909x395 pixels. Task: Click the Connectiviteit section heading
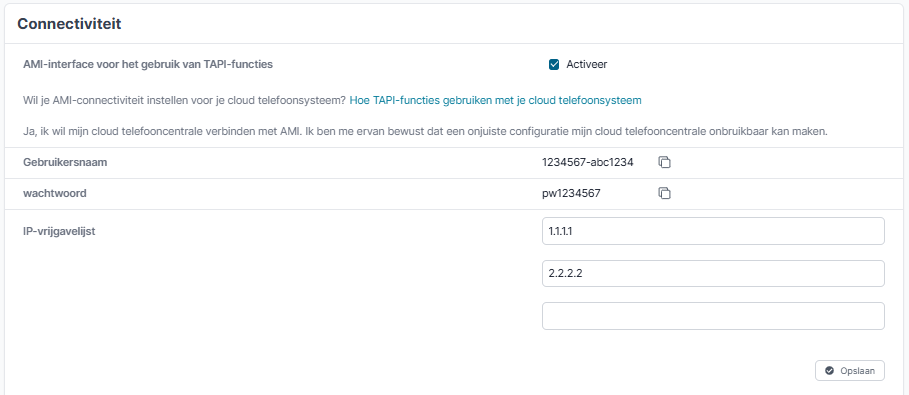click(69, 24)
